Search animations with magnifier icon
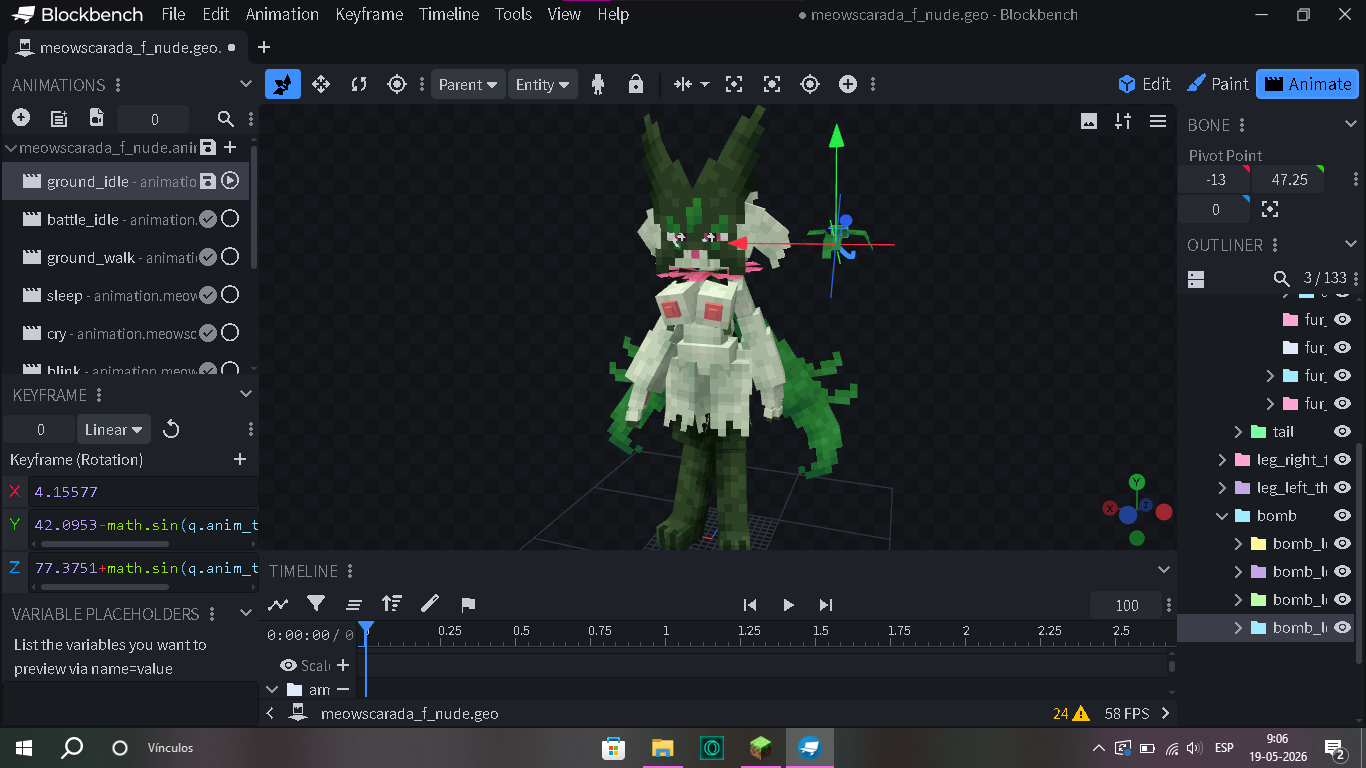Viewport: 1366px width, 768px height. click(226, 119)
